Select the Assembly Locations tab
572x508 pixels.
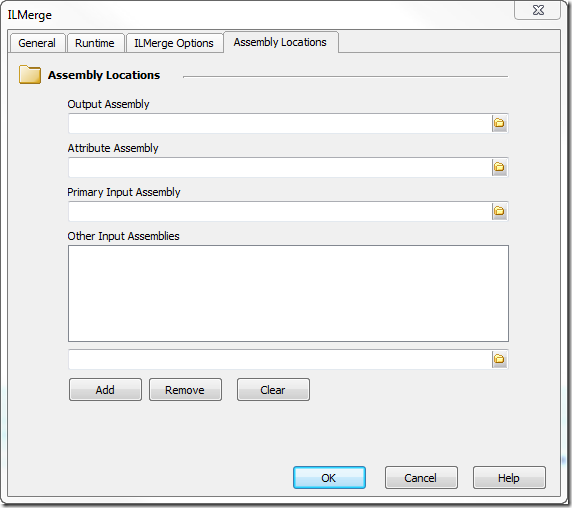point(280,42)
